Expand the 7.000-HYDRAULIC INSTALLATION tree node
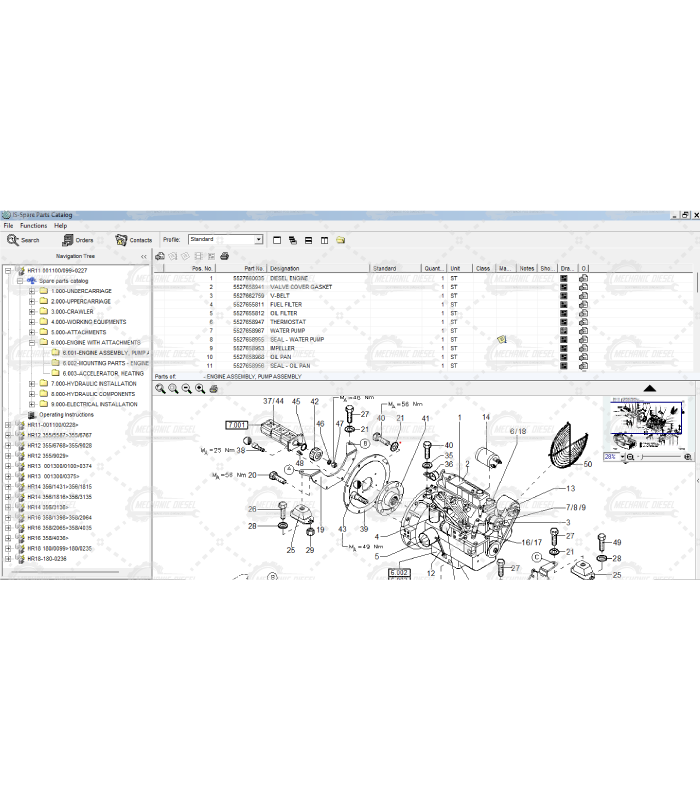Screen dimensions: 700x800 tap(31, 384)
